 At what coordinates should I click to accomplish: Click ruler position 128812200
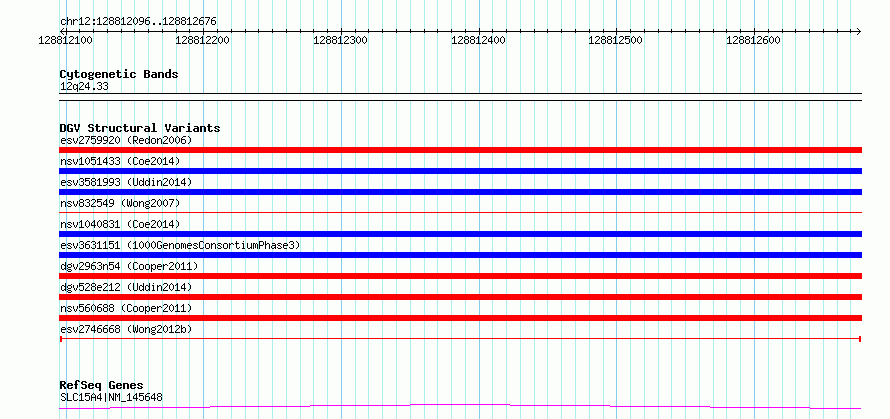pos(203,40)
